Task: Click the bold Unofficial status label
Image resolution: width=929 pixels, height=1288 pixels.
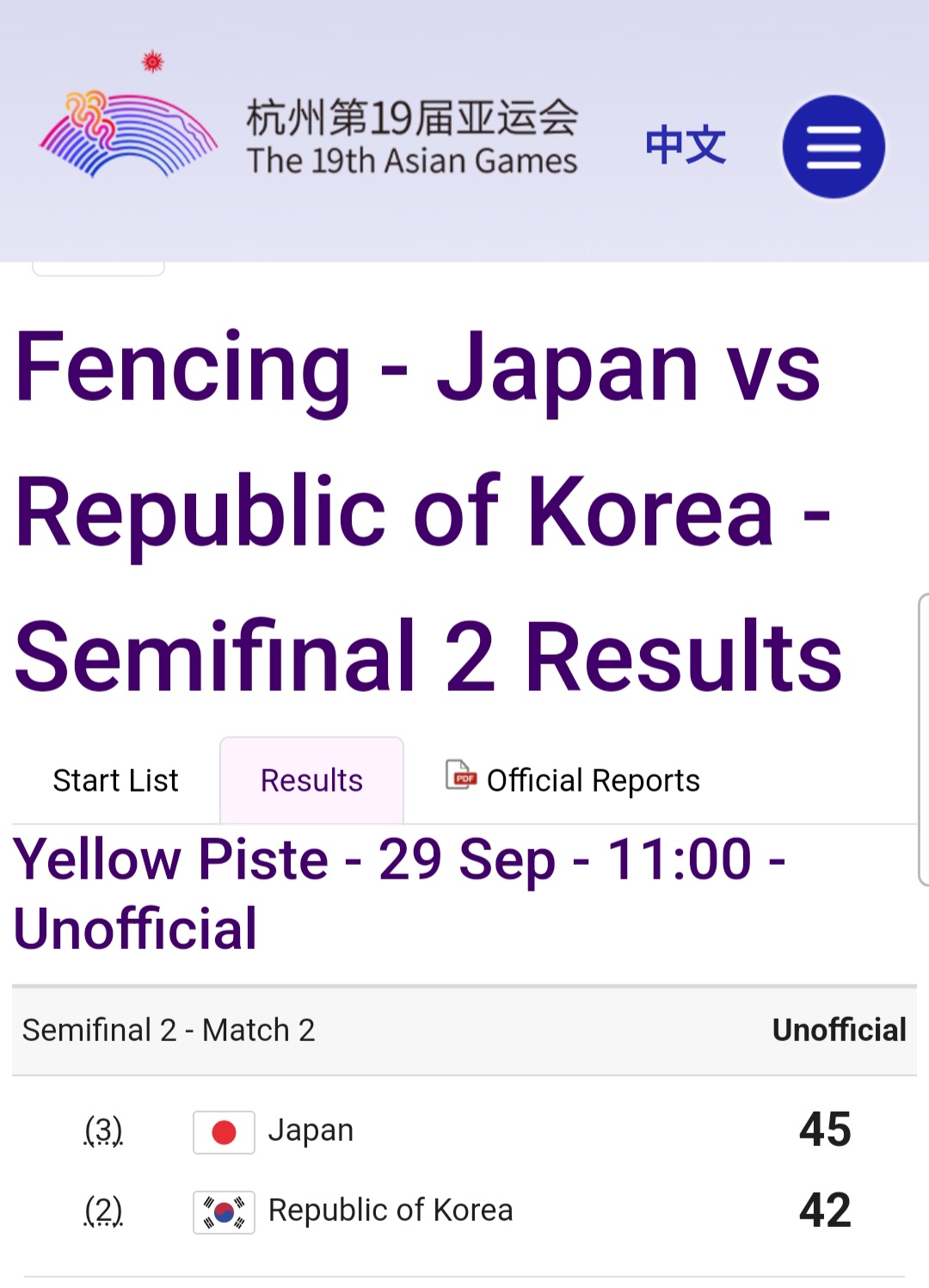Action: pyautogui.click(x=839, y=1030)
